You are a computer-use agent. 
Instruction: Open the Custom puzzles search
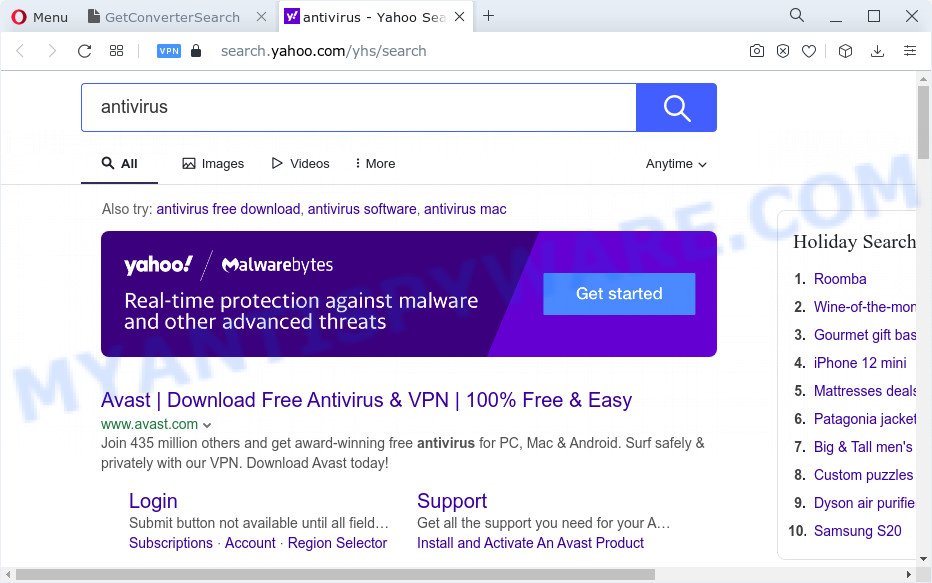tap(863, 475)
